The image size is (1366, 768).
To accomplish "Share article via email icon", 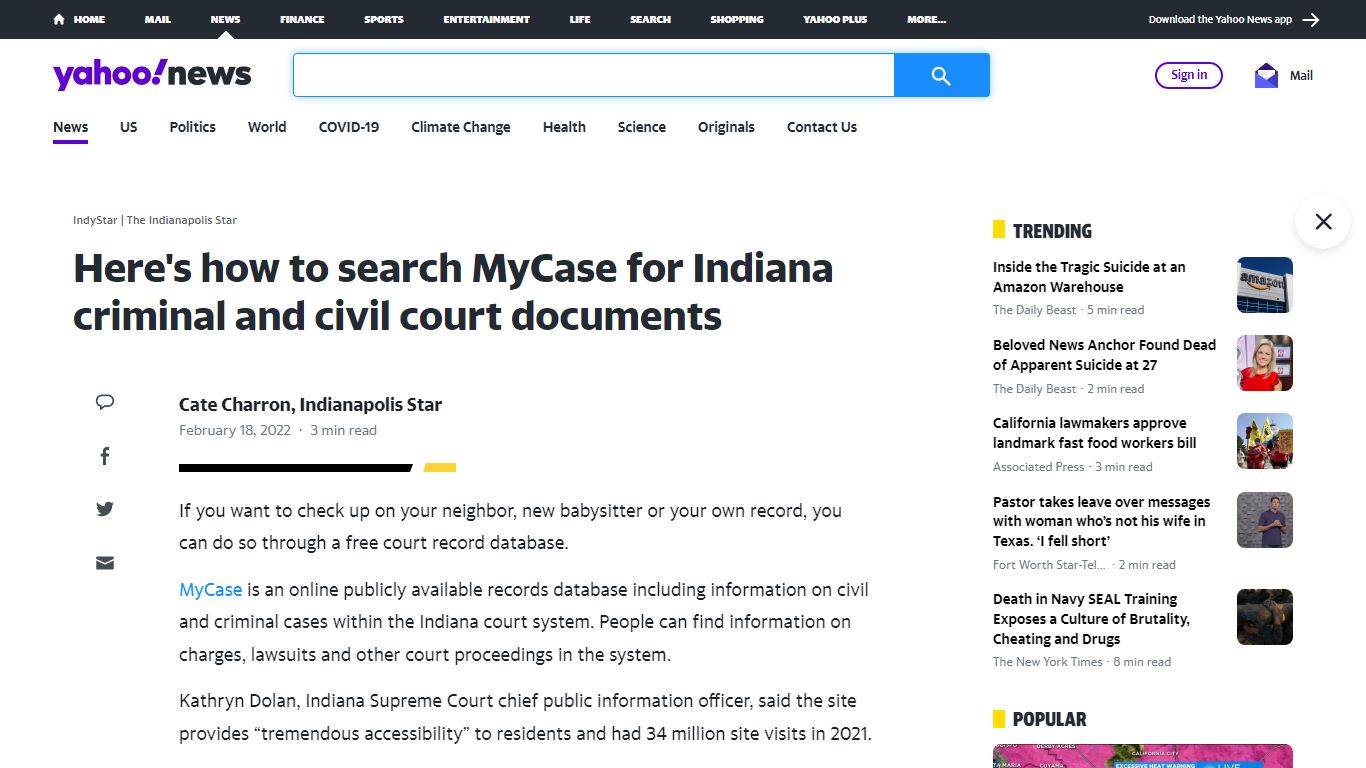I will tap(105, 562).
